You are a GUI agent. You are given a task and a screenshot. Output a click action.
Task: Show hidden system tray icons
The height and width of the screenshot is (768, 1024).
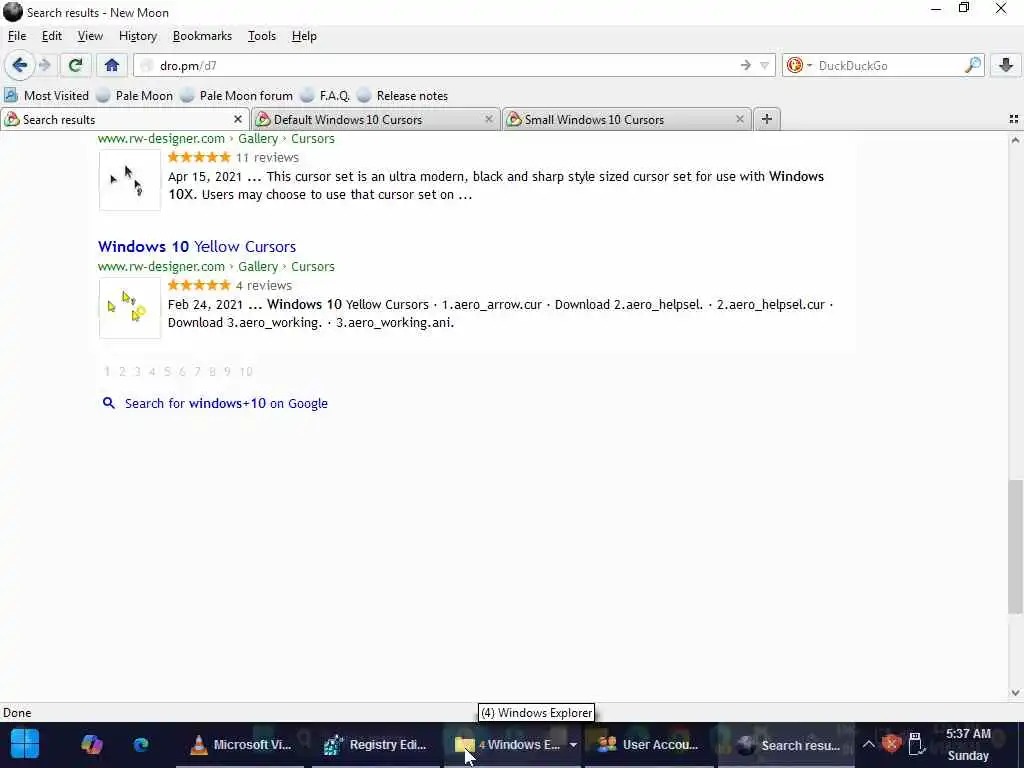[868, 744]
